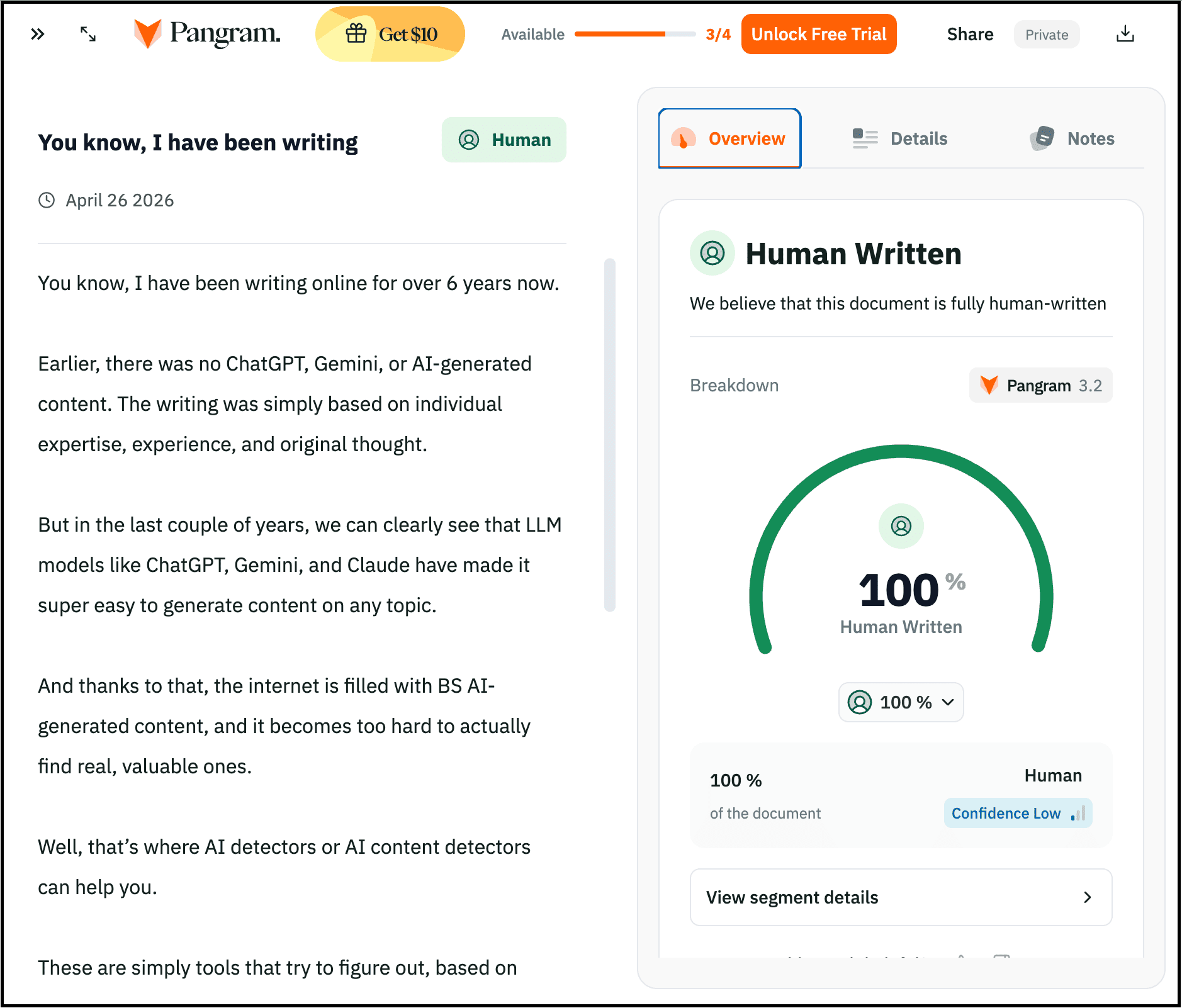Click the Breakdown label

pyautogui.click(x=734, y=385)
